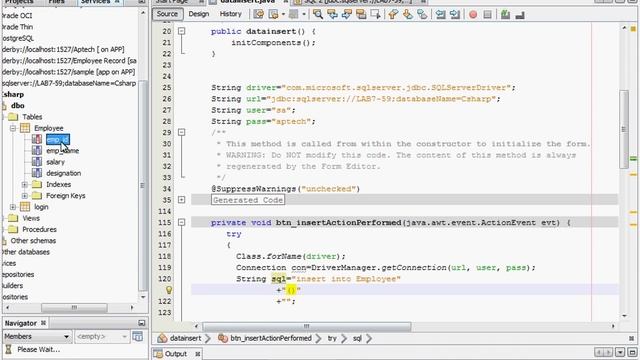Click the datainsert class breadcrumb icon
Viewport: 640px width, 360px height.
point(162,338)
